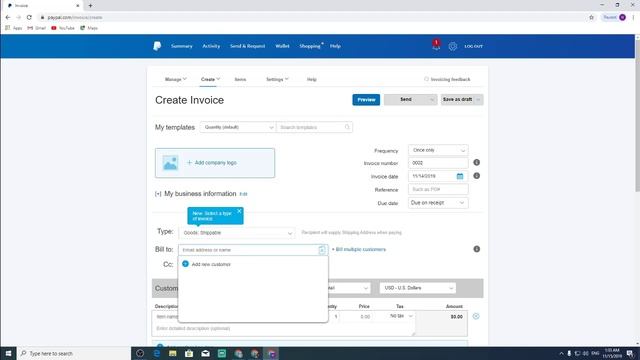Viewport: 640px width, 360px height.
Task: Open Cortana from the taskbar
Action: coord(140,353)
